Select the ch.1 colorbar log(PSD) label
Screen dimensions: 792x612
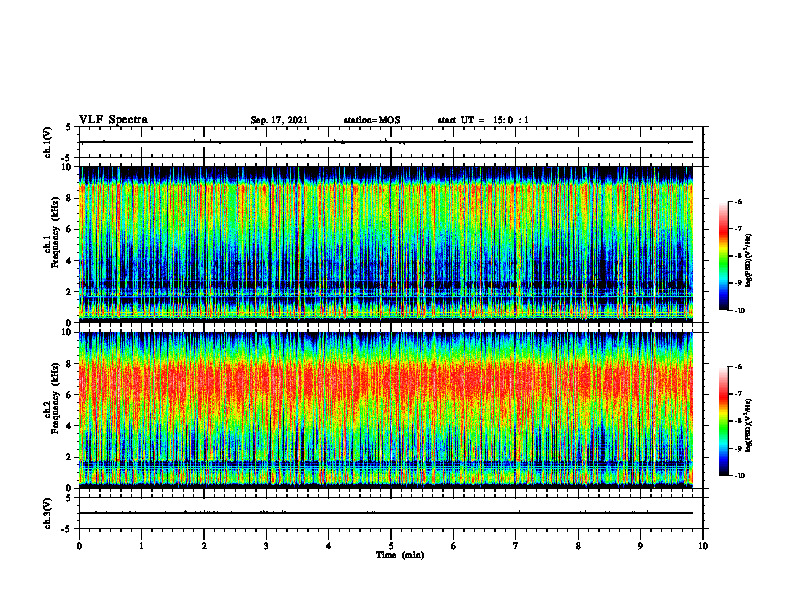[749, 261]
